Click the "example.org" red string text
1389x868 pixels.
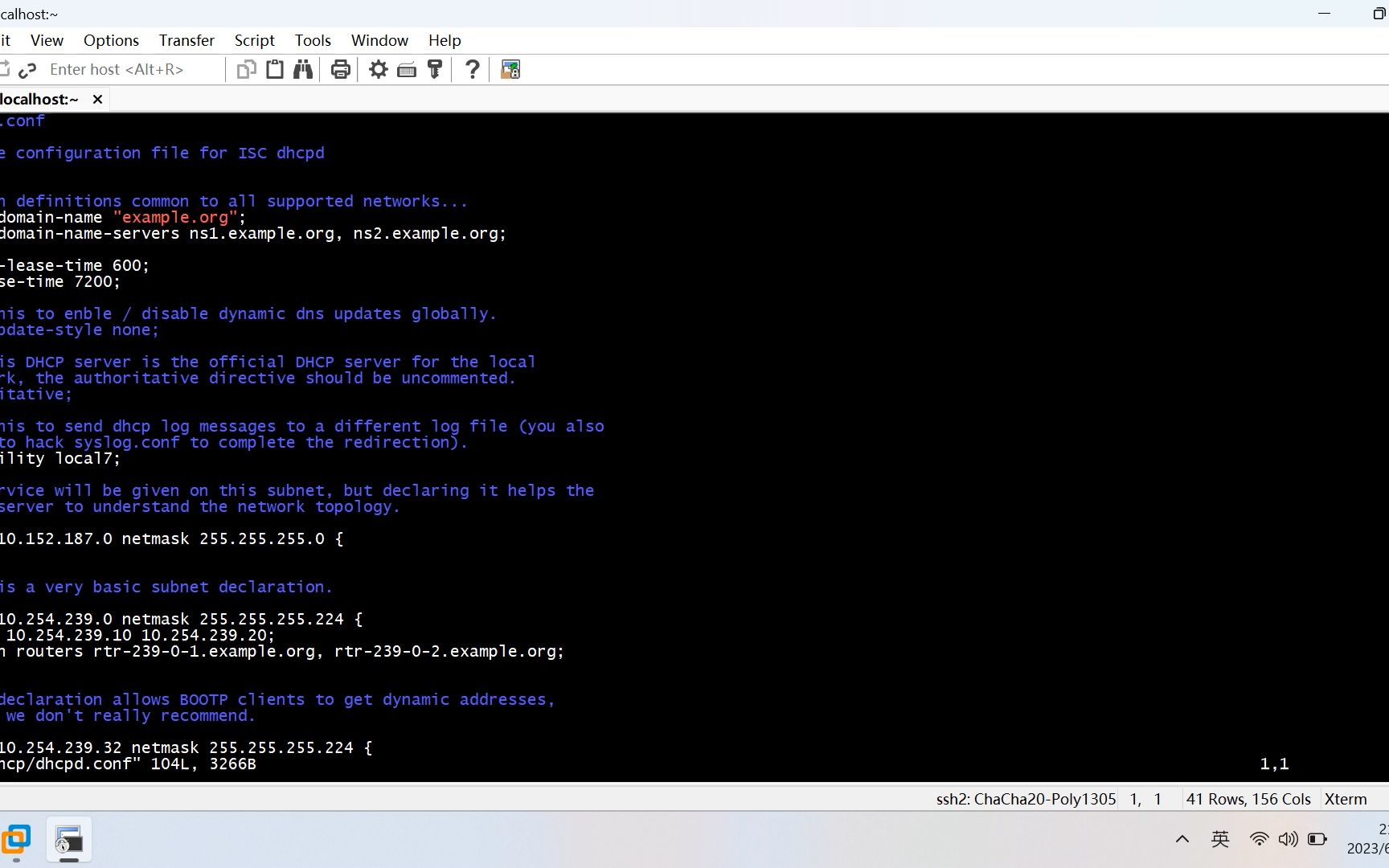coord(175,217)
